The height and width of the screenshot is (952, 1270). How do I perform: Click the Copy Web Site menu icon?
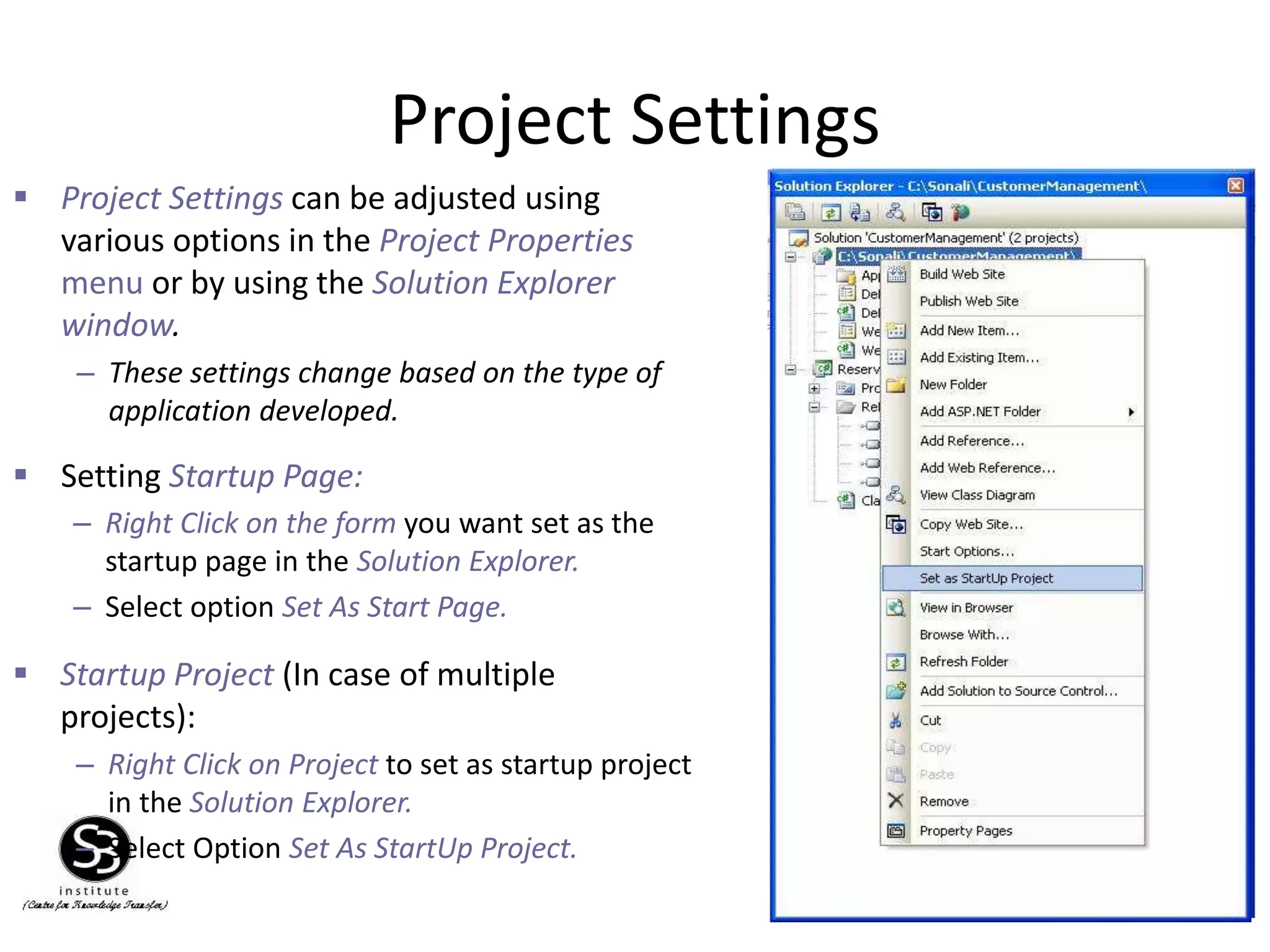coord(896,524)
